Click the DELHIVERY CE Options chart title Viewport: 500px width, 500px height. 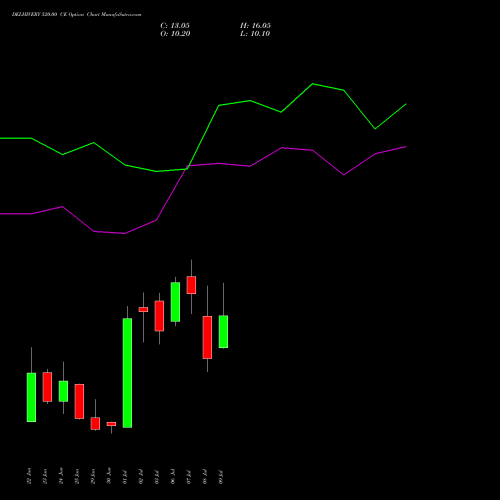[76, 15]
